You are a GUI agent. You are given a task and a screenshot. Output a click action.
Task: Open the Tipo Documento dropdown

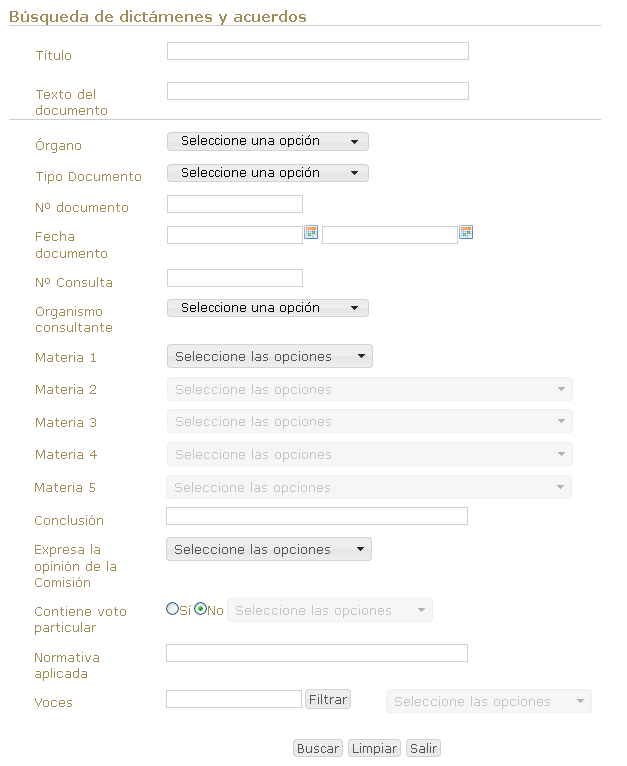pyautogui.click(x=268, y=173)
